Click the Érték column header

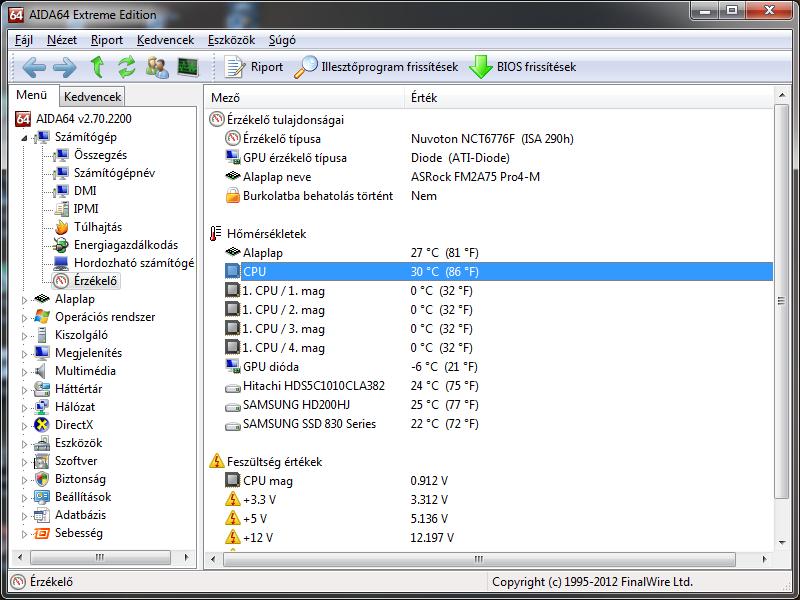589,97
